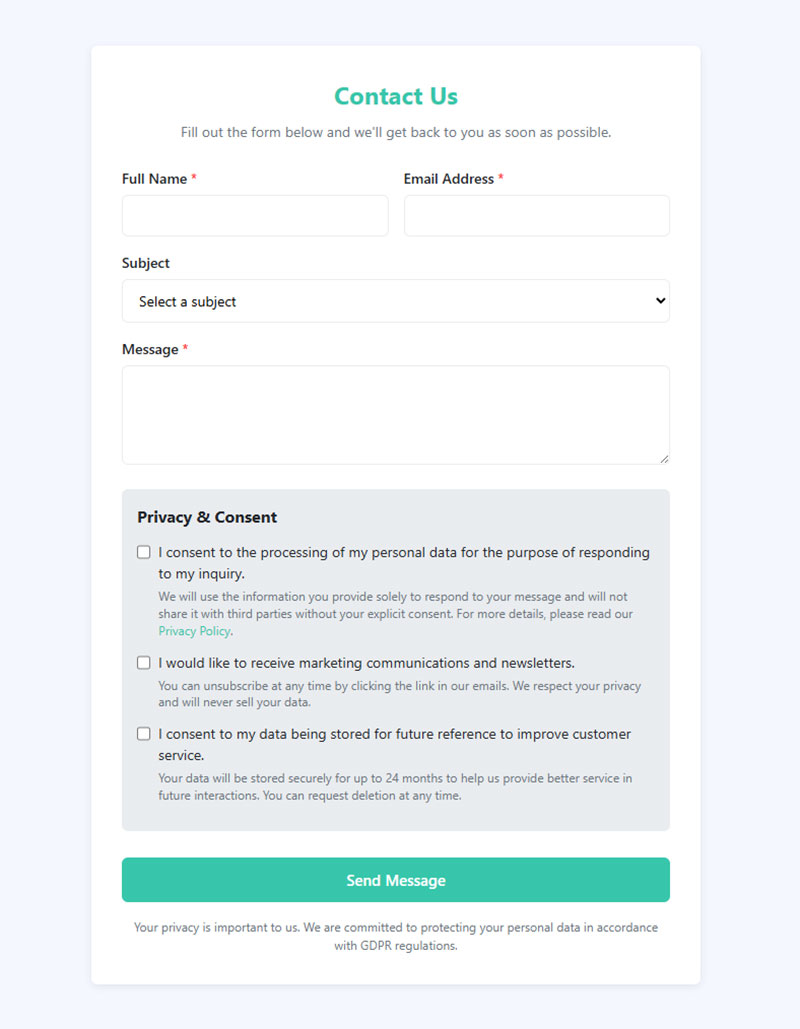Click the Full Name input field
The height and width of the screenshot is (1029, 800).
click(x=255, y=215)
